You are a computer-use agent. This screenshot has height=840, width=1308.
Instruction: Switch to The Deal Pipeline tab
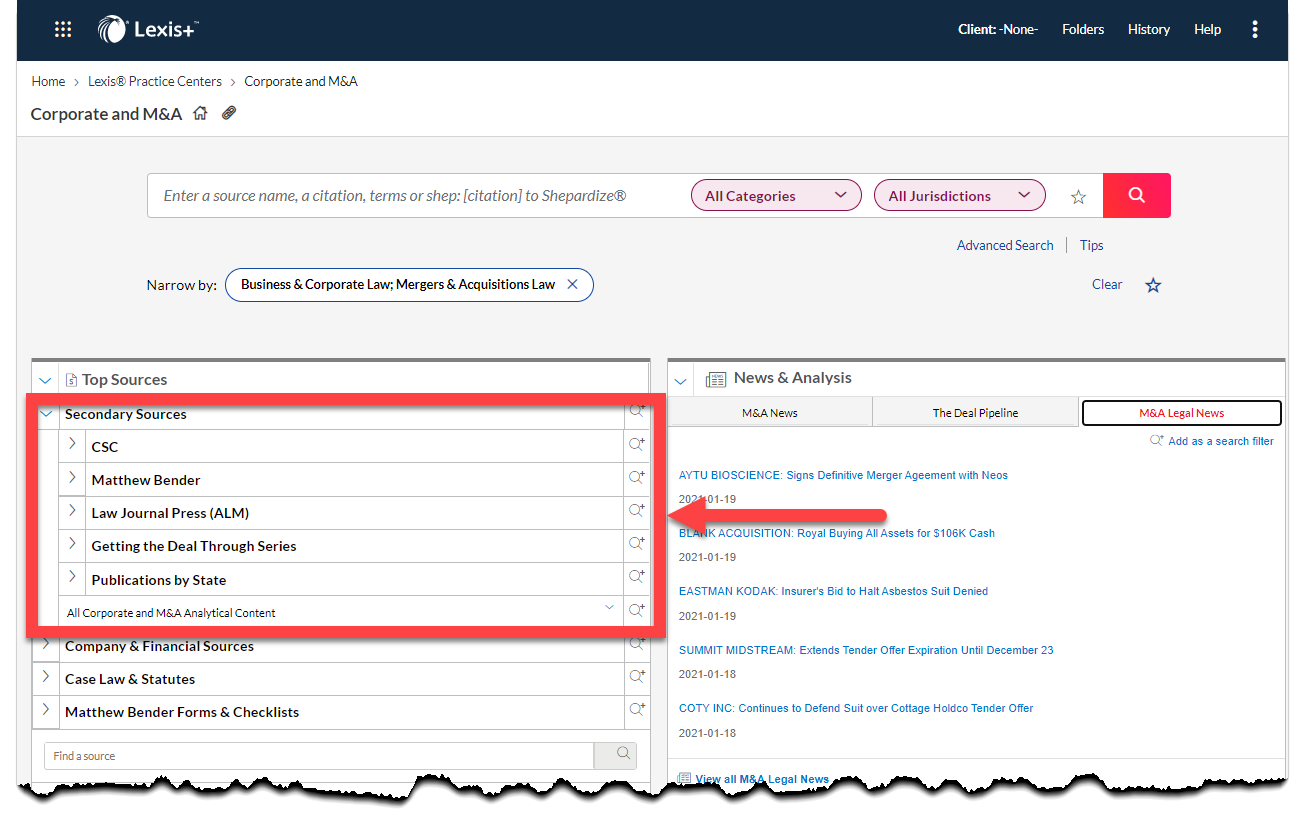point(976,412)
